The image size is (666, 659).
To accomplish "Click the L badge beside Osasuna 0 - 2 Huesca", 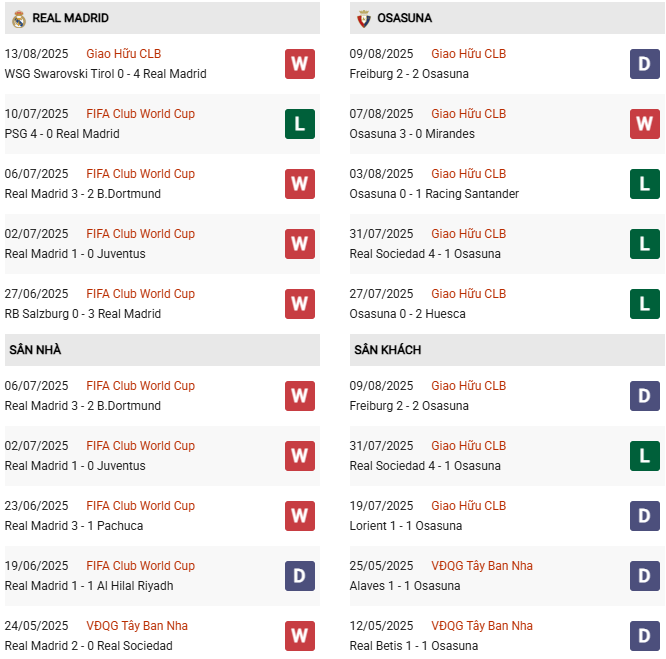I will (644, 304).
